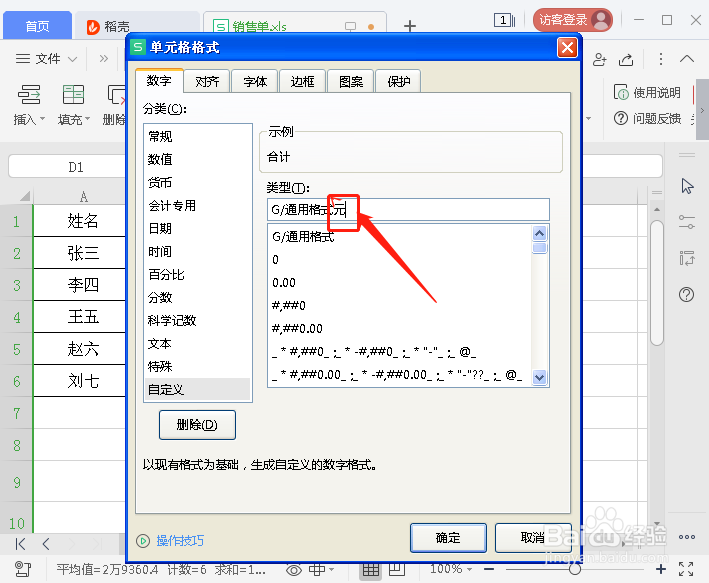This screenshot has height=583, width=709.
Task: Select #,##0.00 format in type list
Action: [400, 329]
